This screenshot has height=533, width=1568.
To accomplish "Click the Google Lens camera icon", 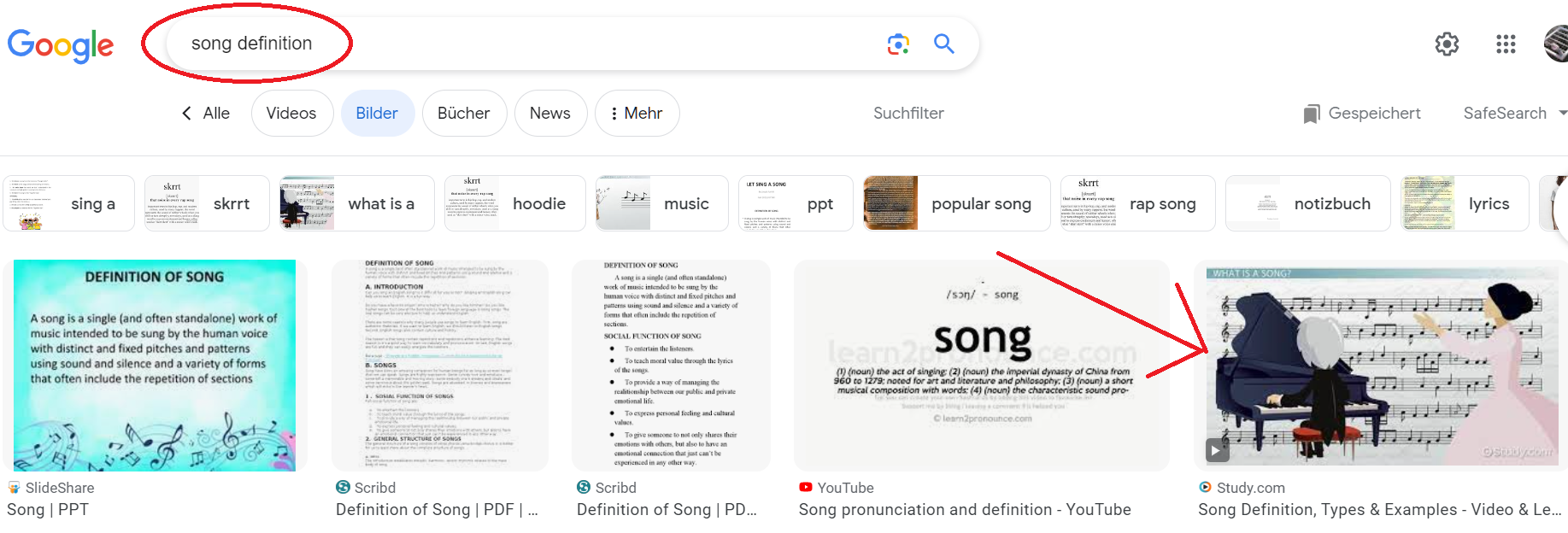I will 897,44.
